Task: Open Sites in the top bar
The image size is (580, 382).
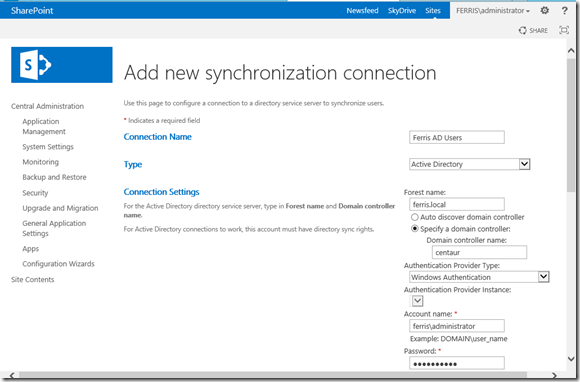Action: click(433, 11)
